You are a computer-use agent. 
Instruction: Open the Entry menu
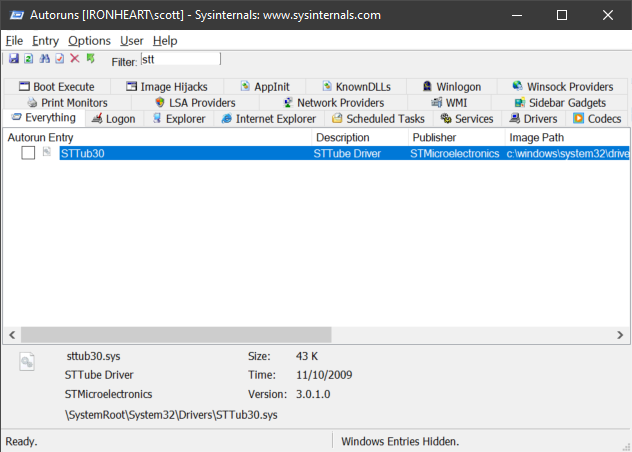45,41
